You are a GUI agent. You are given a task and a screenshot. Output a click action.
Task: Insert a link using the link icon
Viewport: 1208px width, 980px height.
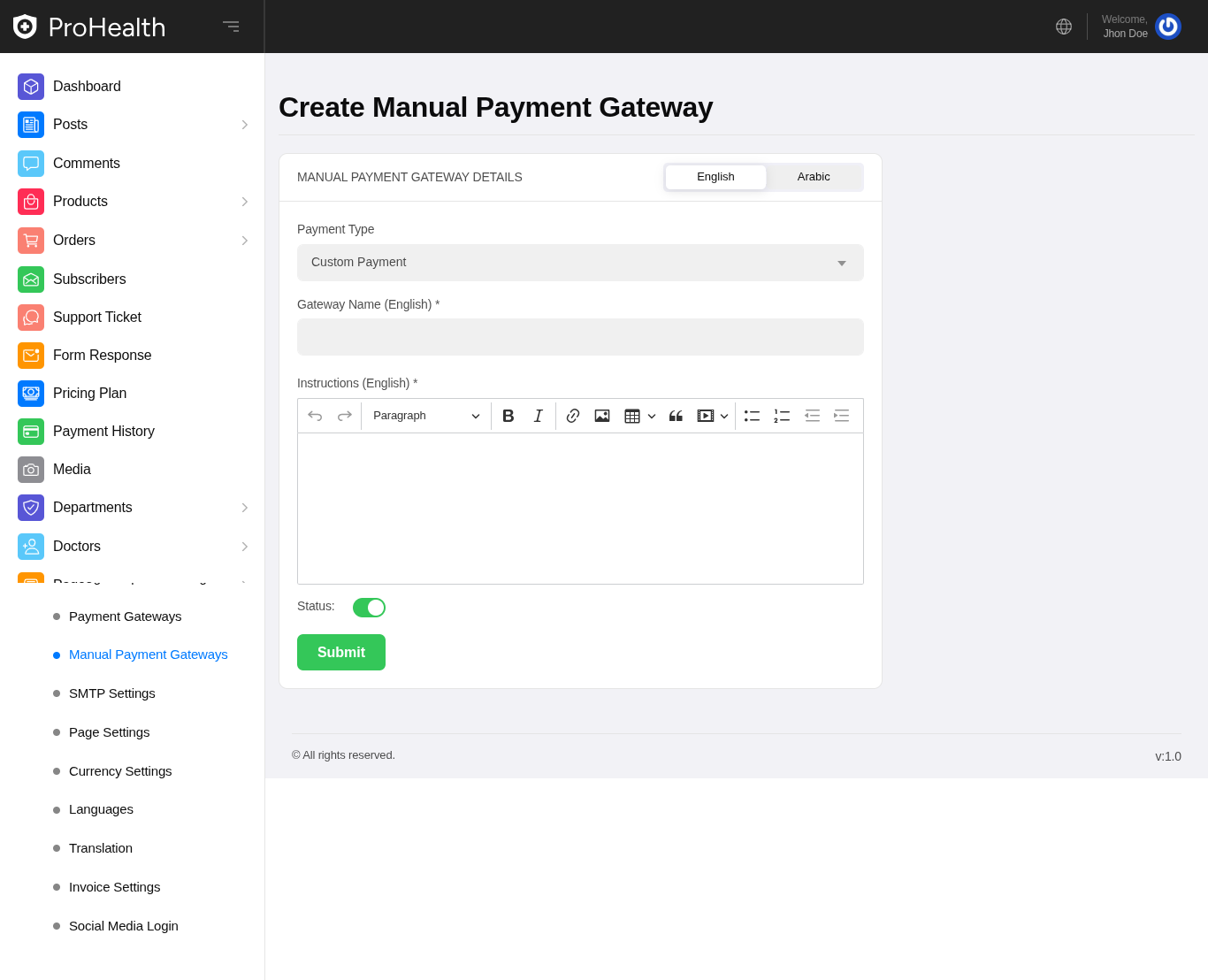(573, 416)
